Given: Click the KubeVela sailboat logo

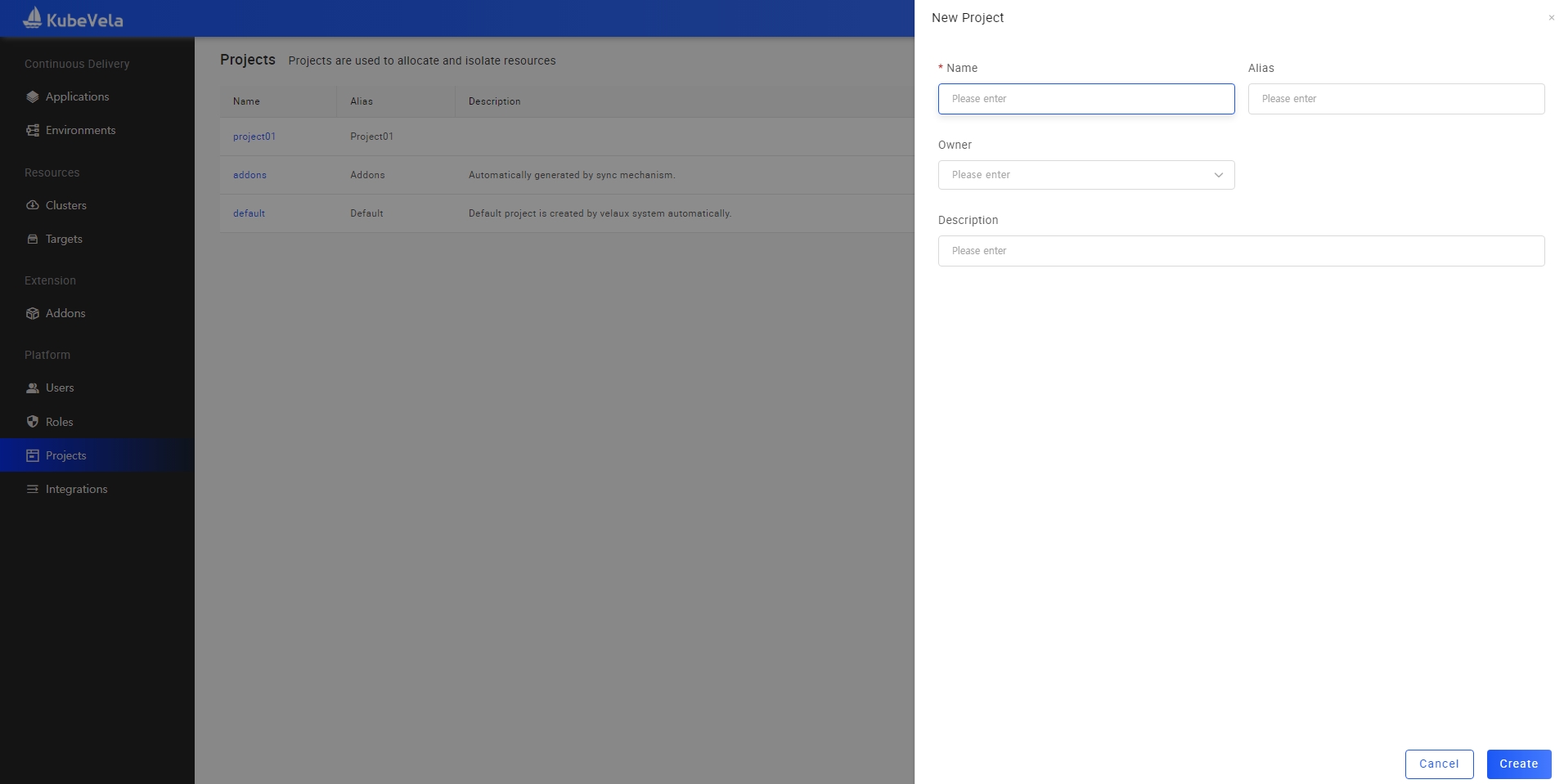Looking at the screenshot, I should (33, 18).
